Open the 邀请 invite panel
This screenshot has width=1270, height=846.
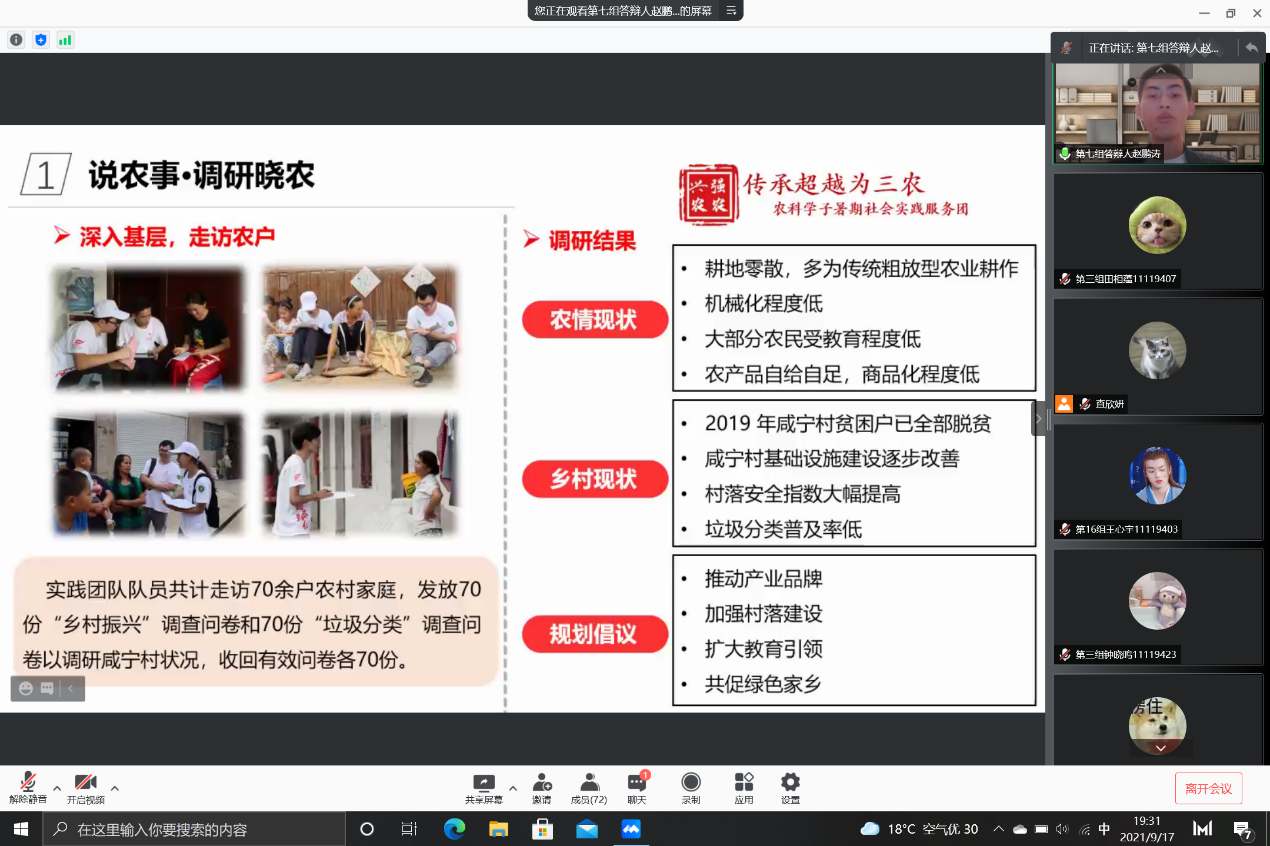pyautogui.click(x=542, y=788)
